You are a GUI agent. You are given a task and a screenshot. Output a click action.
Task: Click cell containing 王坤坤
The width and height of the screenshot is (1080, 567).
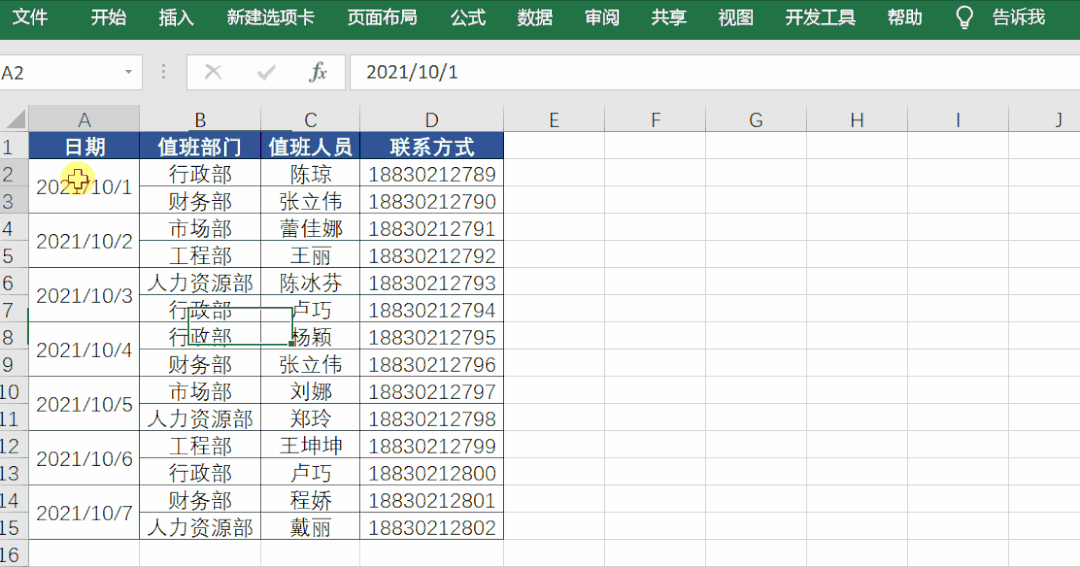click(x=310, y=446)
